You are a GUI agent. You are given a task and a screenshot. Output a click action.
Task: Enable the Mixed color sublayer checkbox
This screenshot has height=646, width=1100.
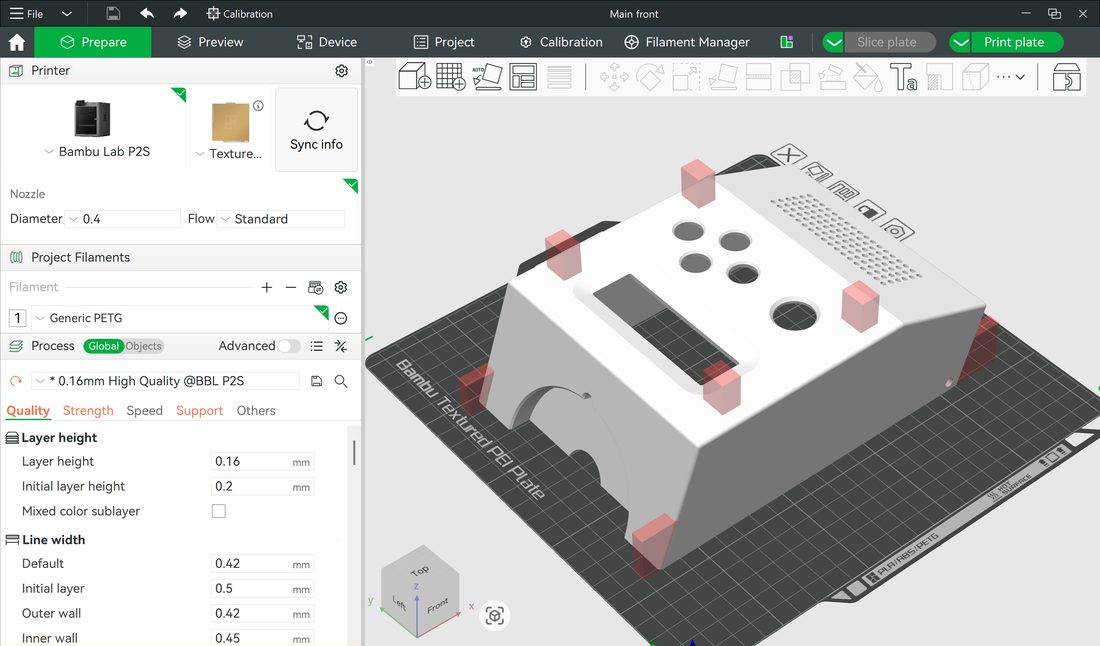(219, 511)
